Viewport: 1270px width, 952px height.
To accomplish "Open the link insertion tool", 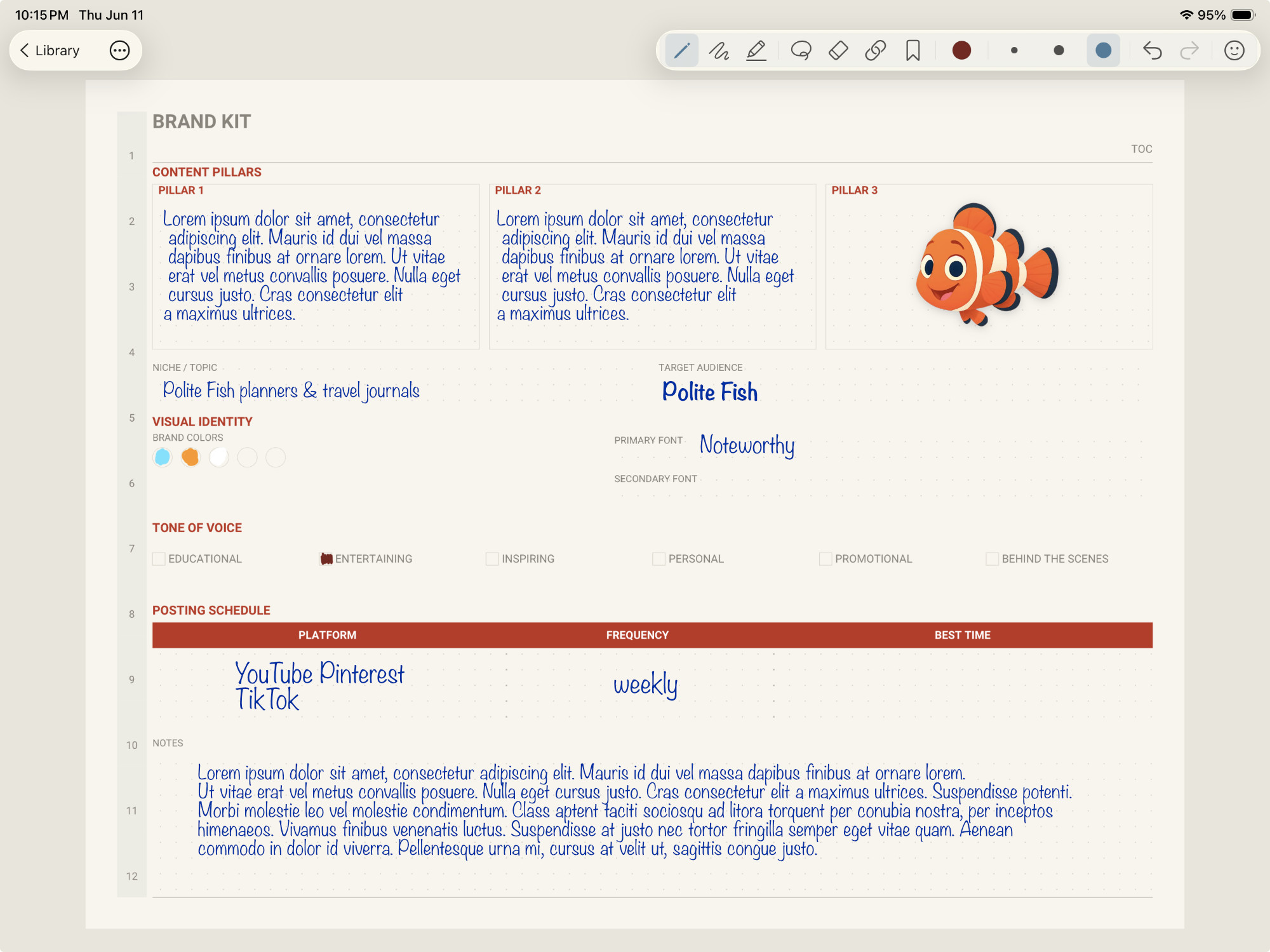I will pyautogui.click(x=876, y=50).
